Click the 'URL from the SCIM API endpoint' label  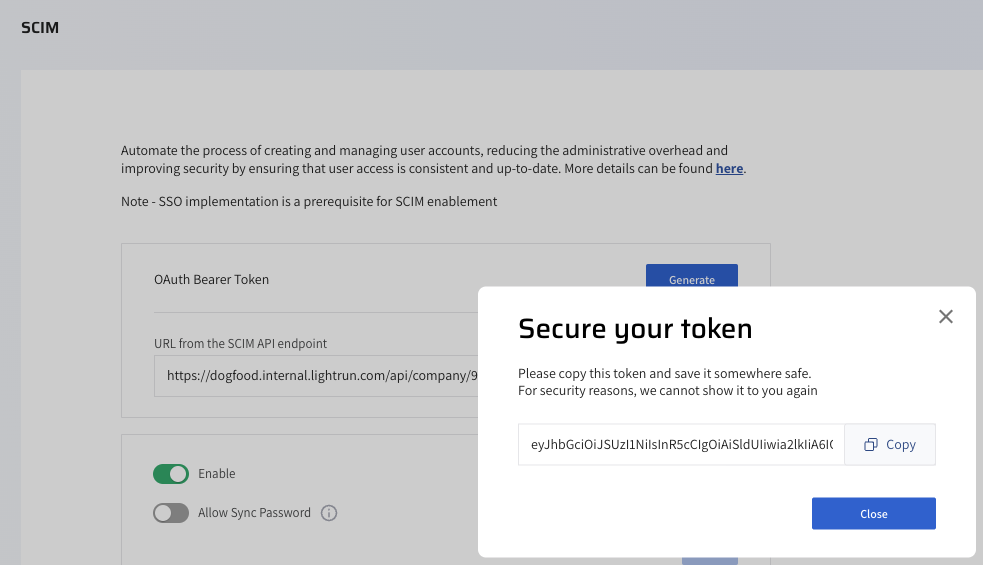(240, 344)
